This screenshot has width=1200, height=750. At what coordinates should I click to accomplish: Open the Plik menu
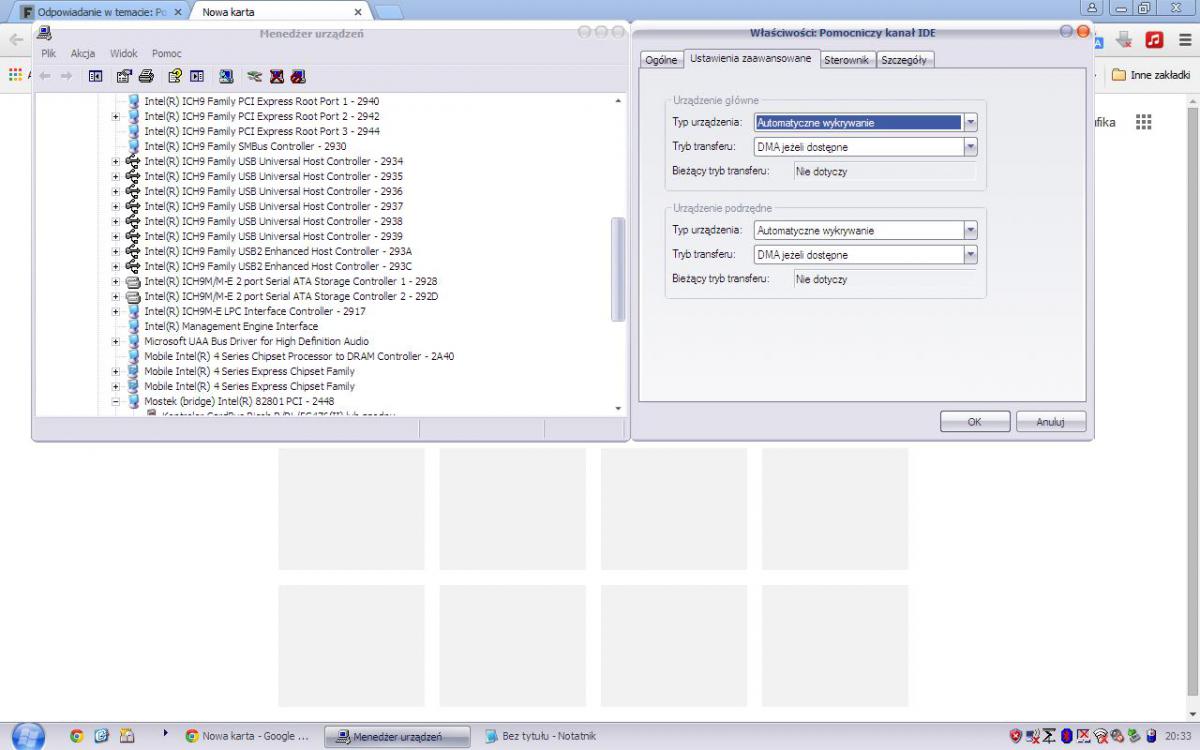click(x=49, y=53)
